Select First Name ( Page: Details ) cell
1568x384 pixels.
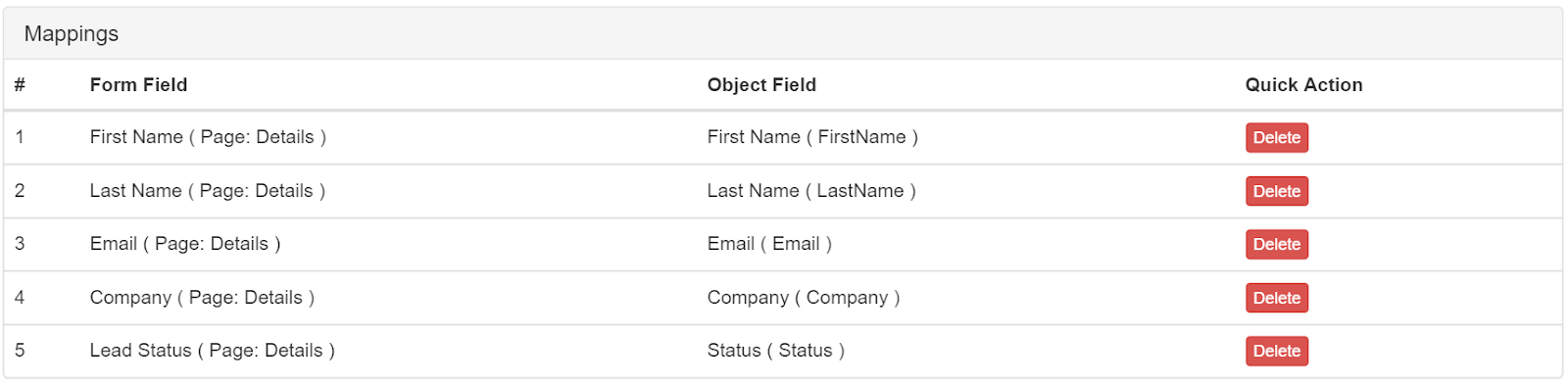coord(208,137)
